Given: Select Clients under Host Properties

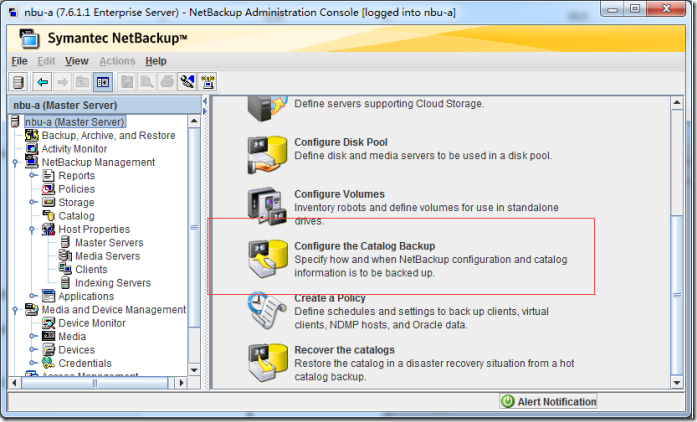Looking at the screenshot, I should pos(91,269).
